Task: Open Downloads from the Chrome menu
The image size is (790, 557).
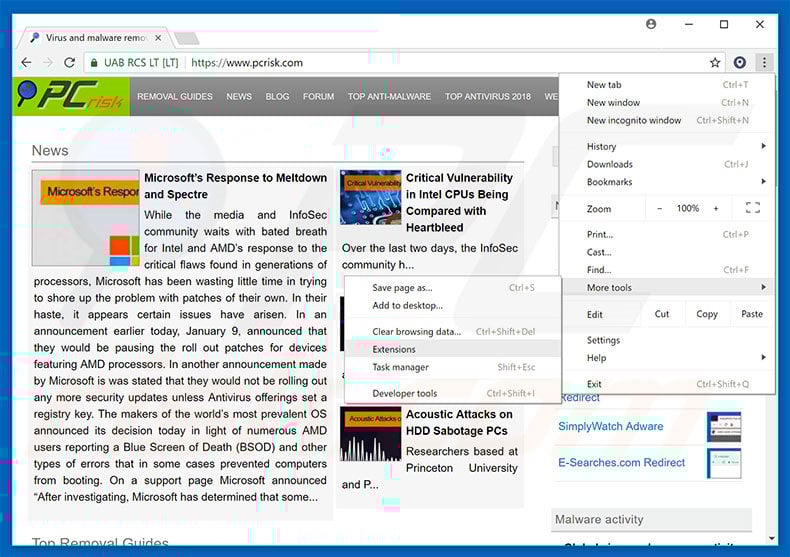Action: [667, 164]
